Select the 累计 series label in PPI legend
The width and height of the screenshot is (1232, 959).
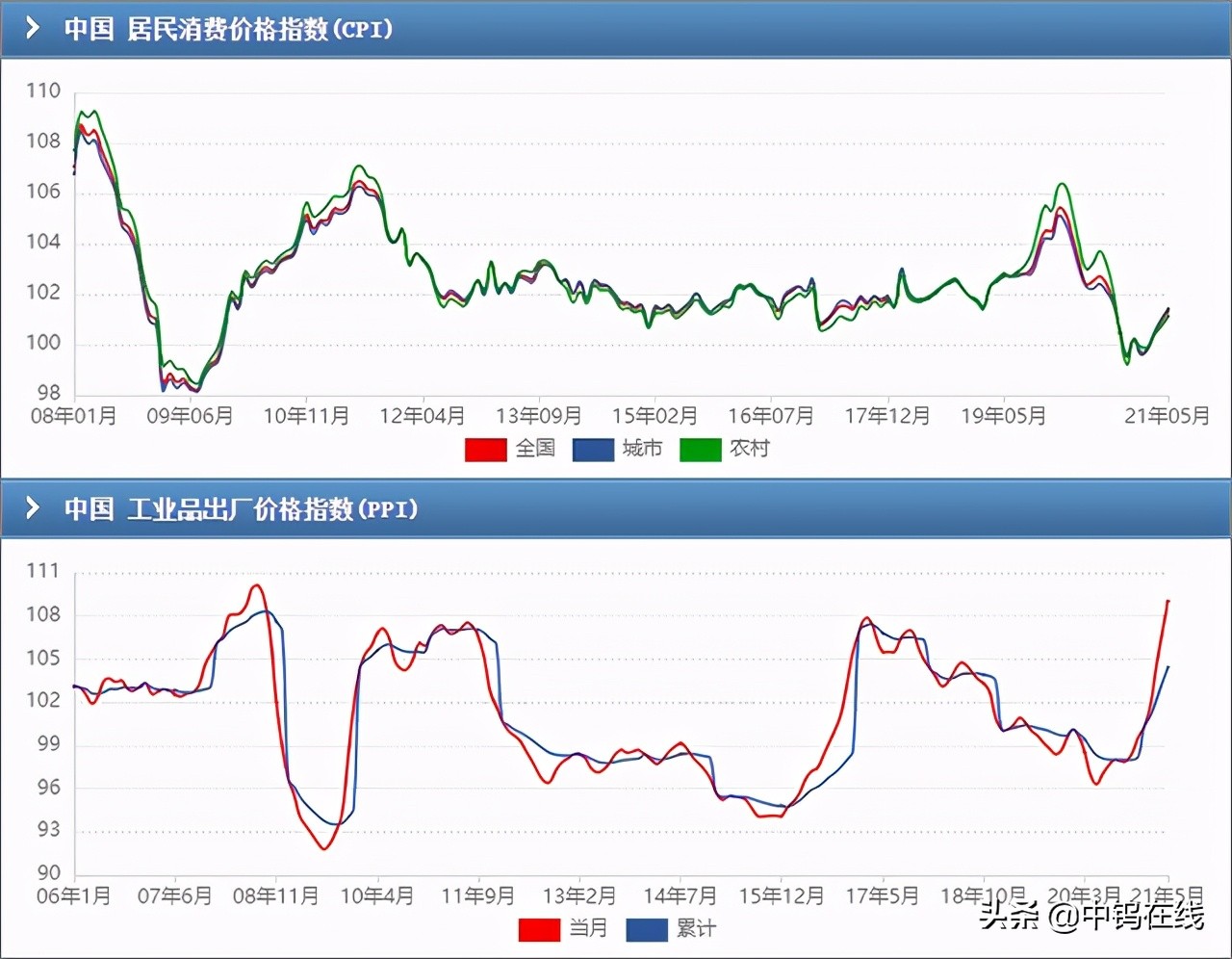click(696, 928)
